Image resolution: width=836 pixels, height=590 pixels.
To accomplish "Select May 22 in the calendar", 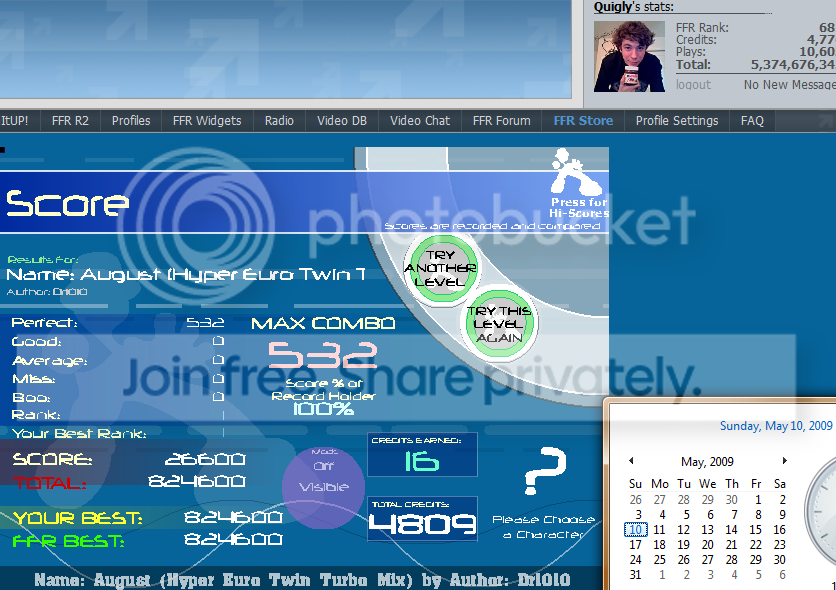I will (756, 545).
